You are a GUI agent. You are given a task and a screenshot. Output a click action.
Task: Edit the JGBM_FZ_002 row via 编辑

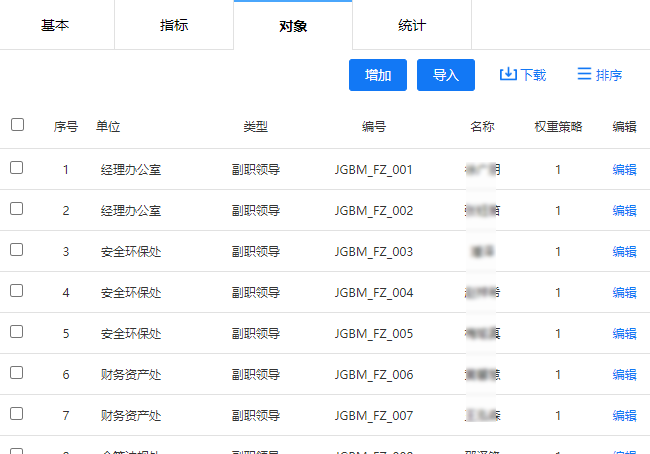[624, 211]
